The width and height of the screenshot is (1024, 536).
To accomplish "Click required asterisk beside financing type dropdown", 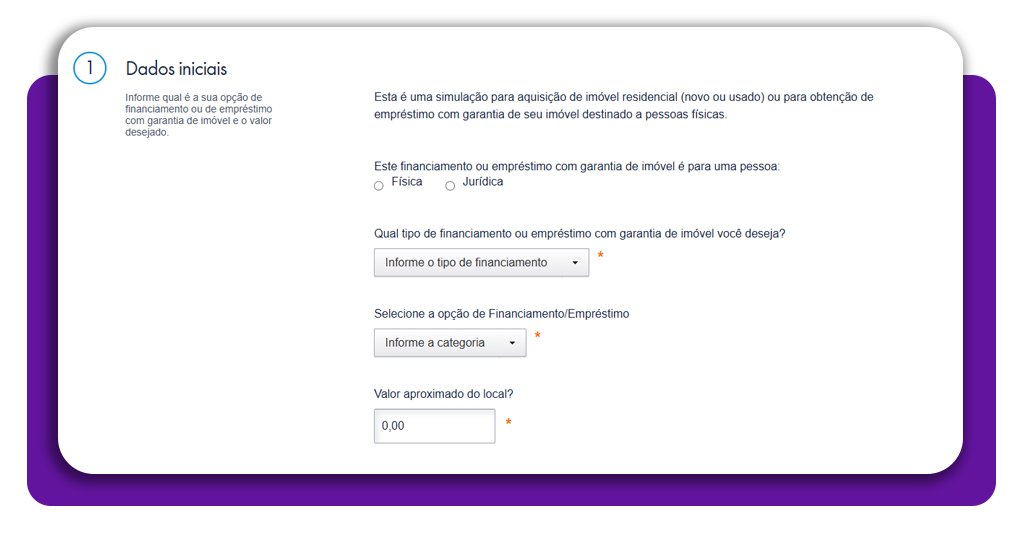I will click(x=600, y=258).
